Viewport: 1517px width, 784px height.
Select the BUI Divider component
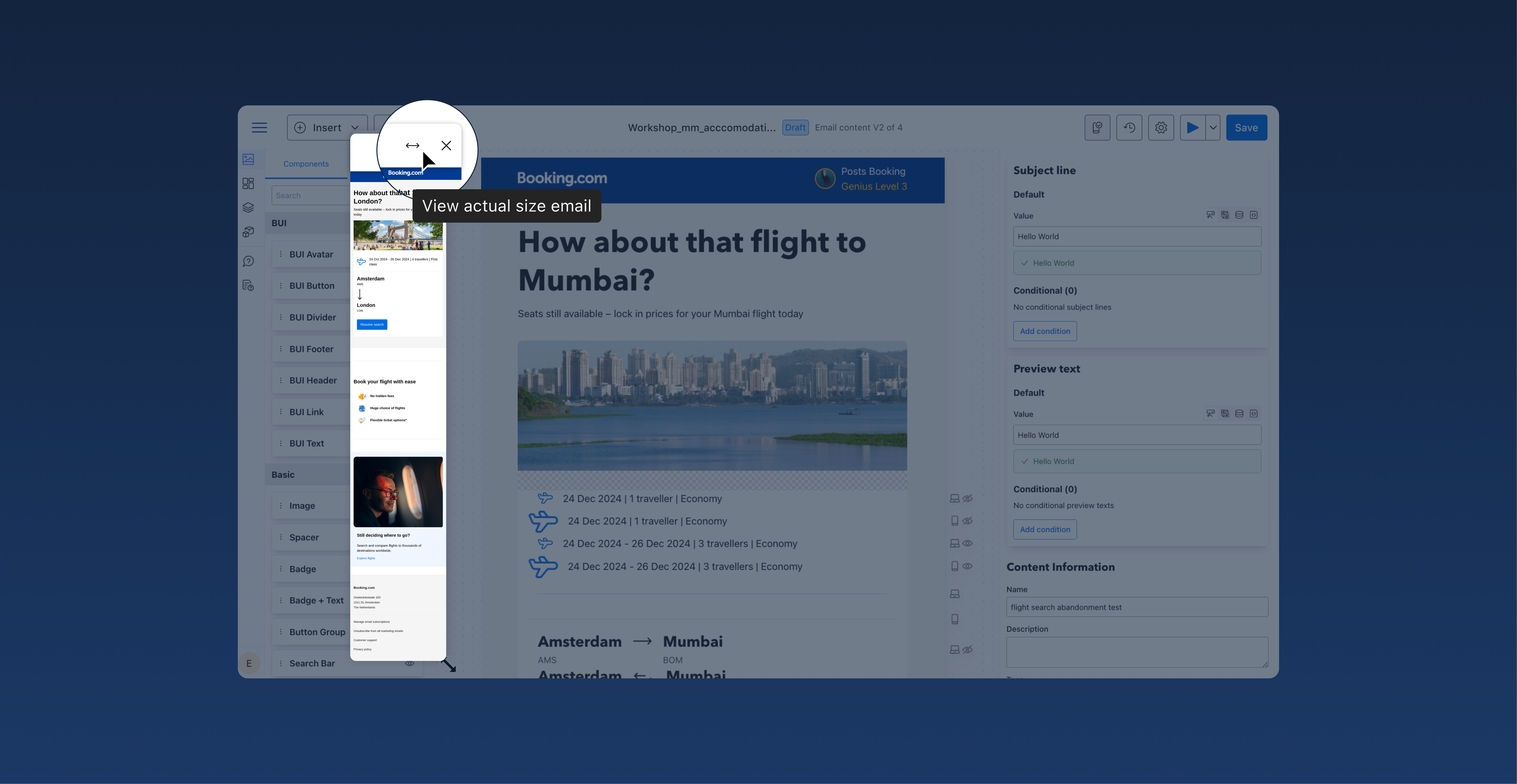point(311,318)
